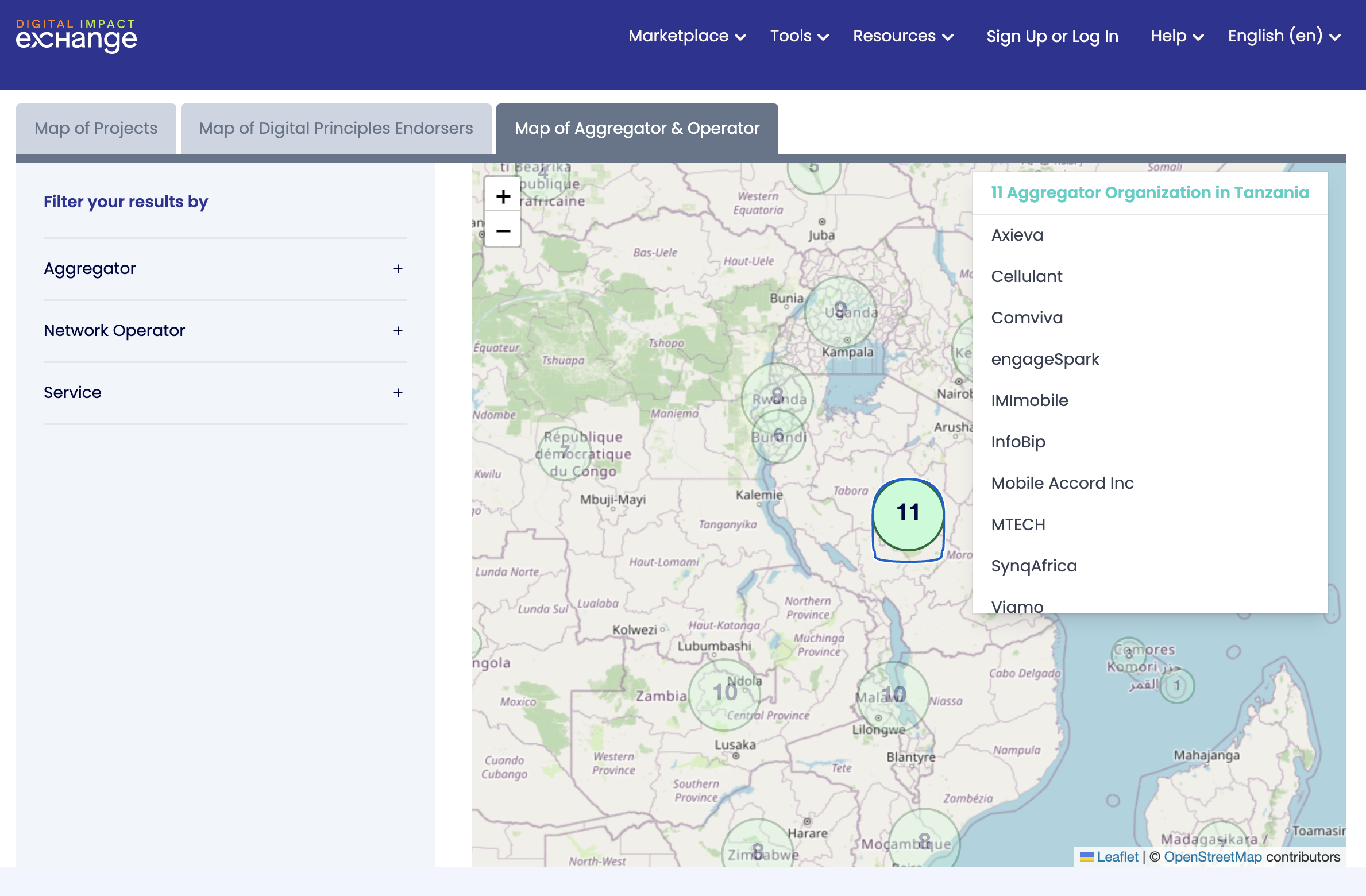Open the Resources dropdown menu

pyautogui.click(x=903, y=36)
